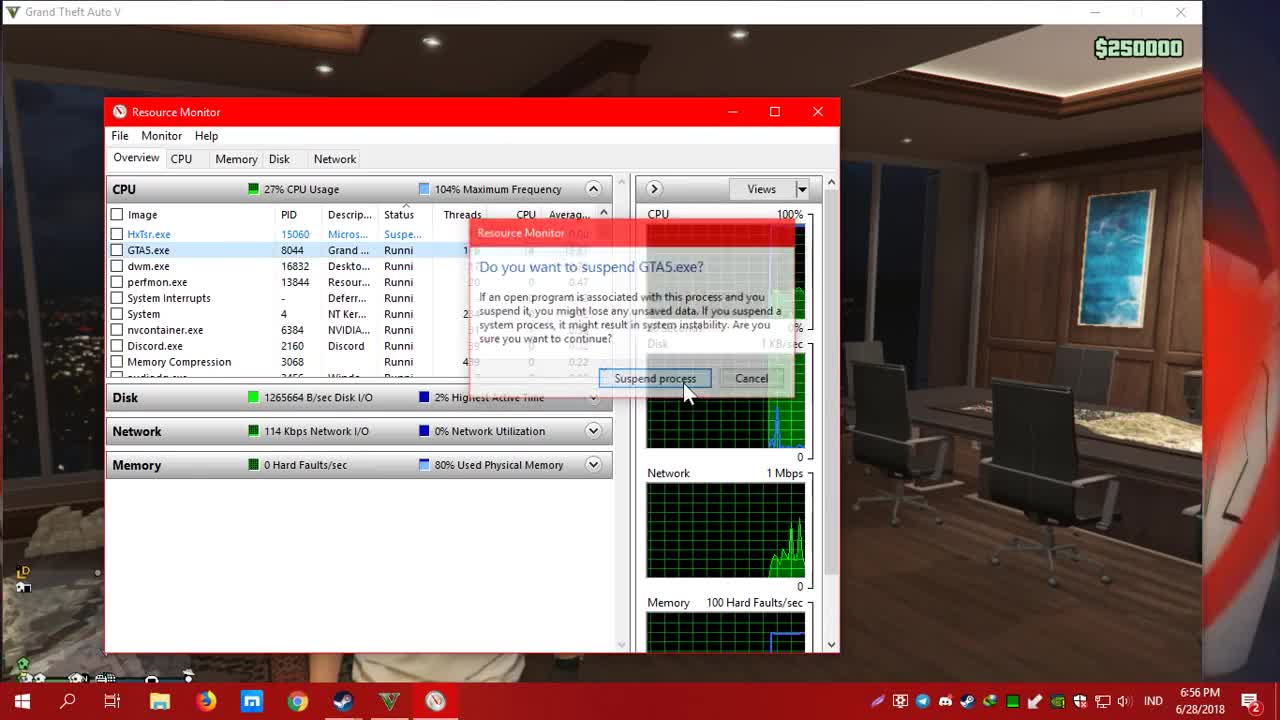
Task: Click the Grand Theft Auto V window icon
Action: (12, 12)
